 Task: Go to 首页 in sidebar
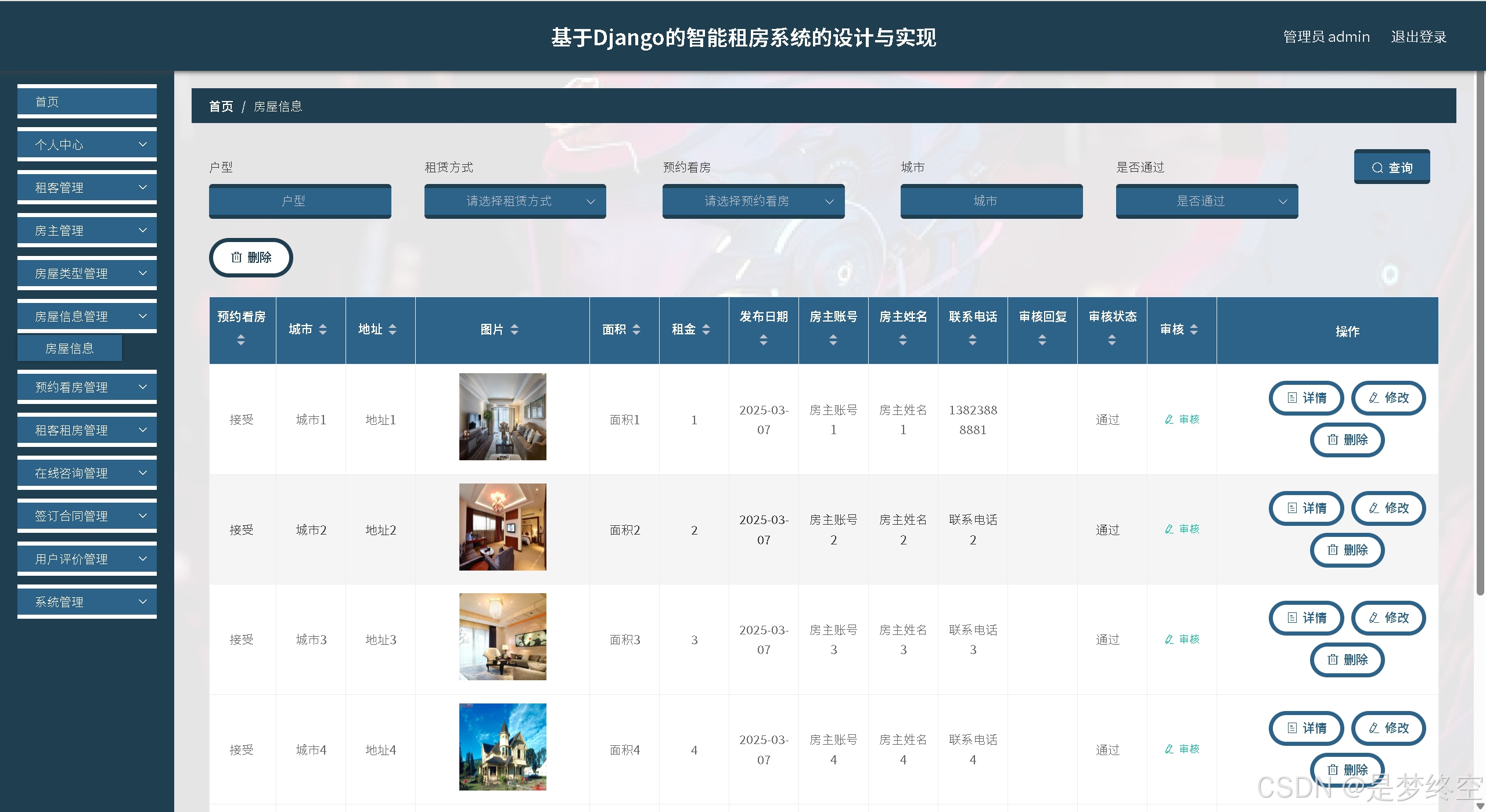tap(87, 102)
